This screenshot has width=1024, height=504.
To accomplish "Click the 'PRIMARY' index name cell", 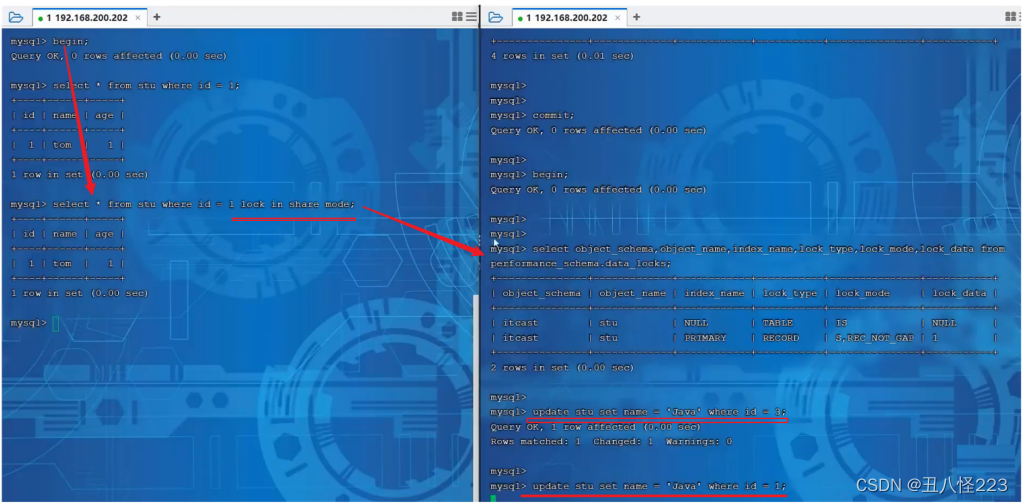I will (705, 338).
